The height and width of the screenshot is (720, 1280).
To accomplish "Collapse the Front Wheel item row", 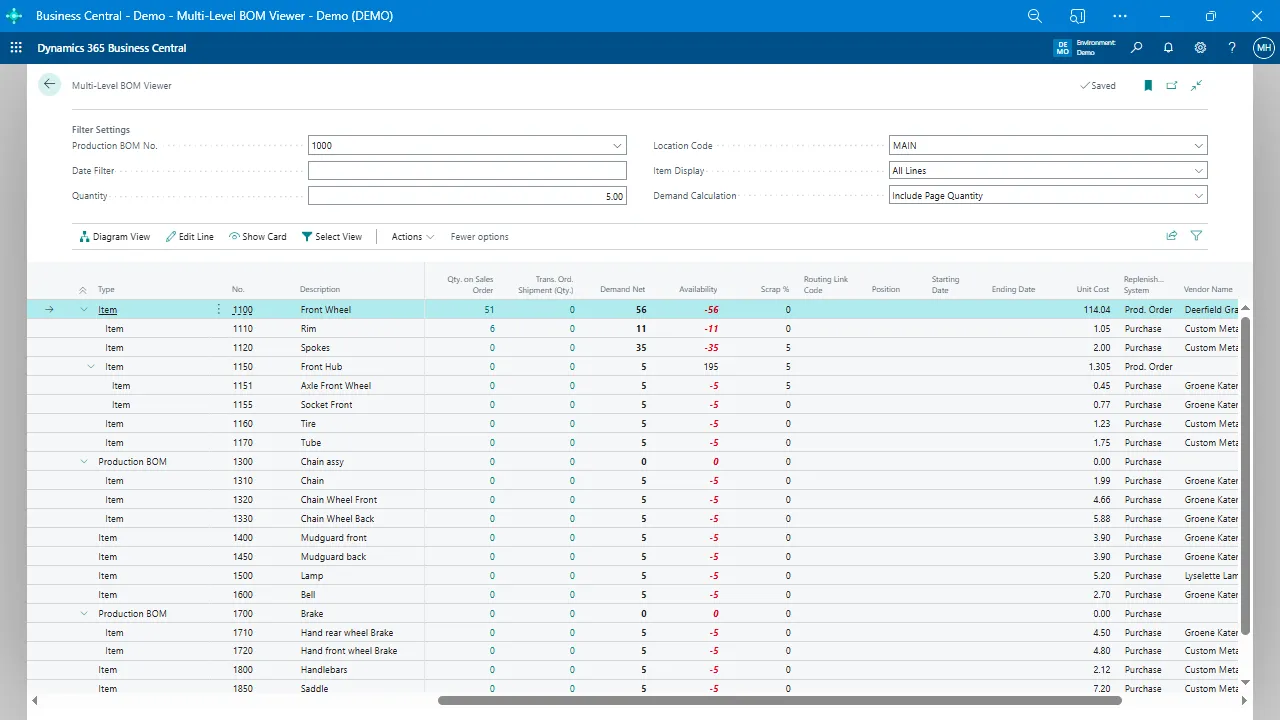I will point(84,310).
